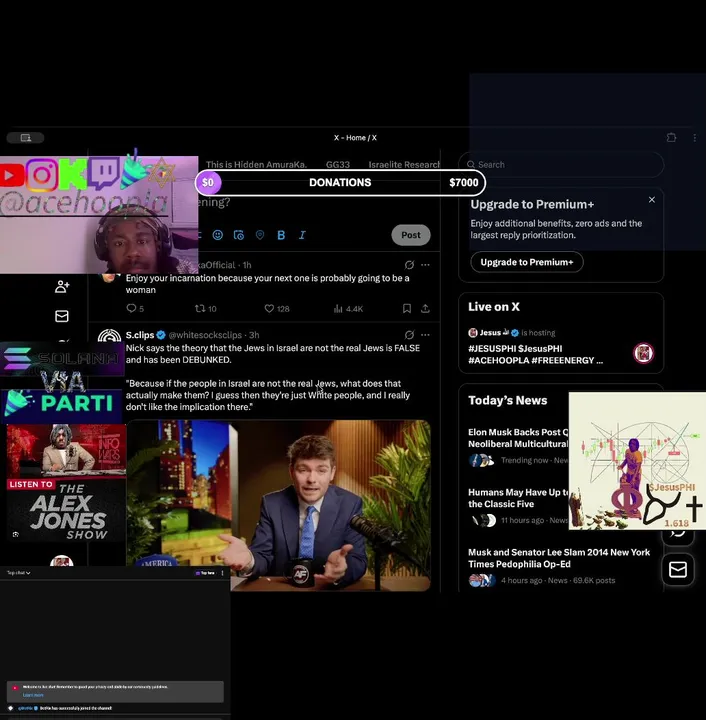The width and height of the screenshot is (706, 720).
Task: Open the @whitesocksclips handle link
Action: point(205,335)
